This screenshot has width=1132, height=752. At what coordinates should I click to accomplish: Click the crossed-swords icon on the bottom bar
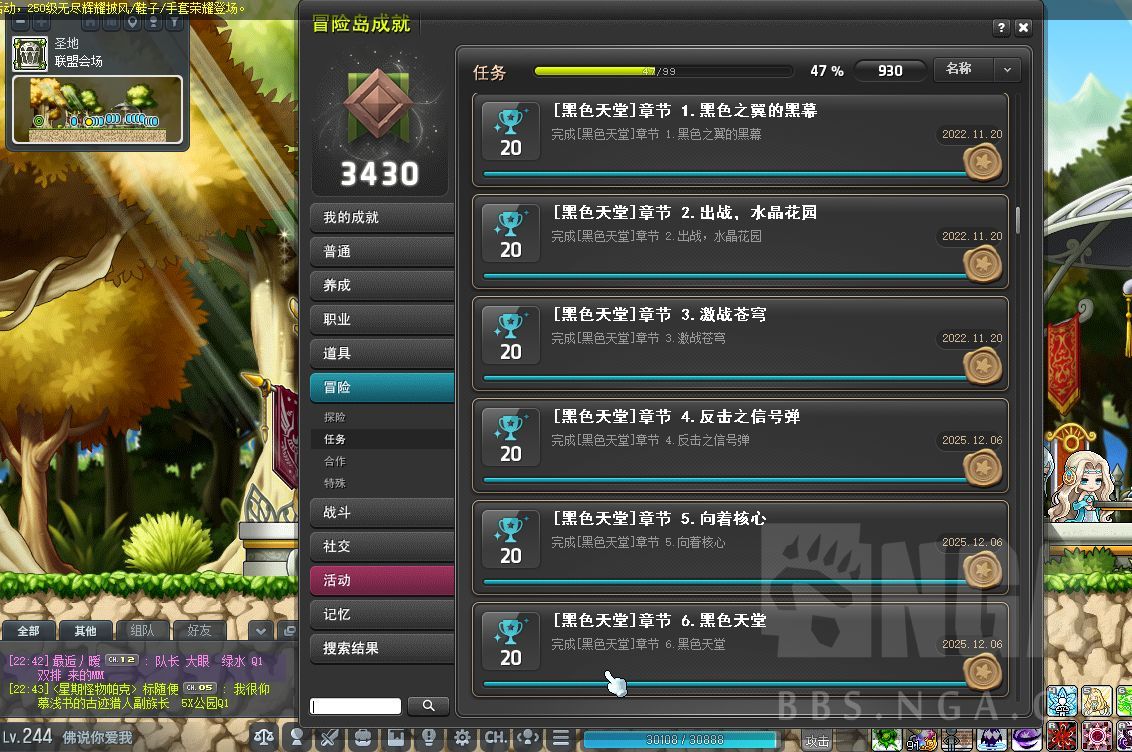(x=330, y=737)
